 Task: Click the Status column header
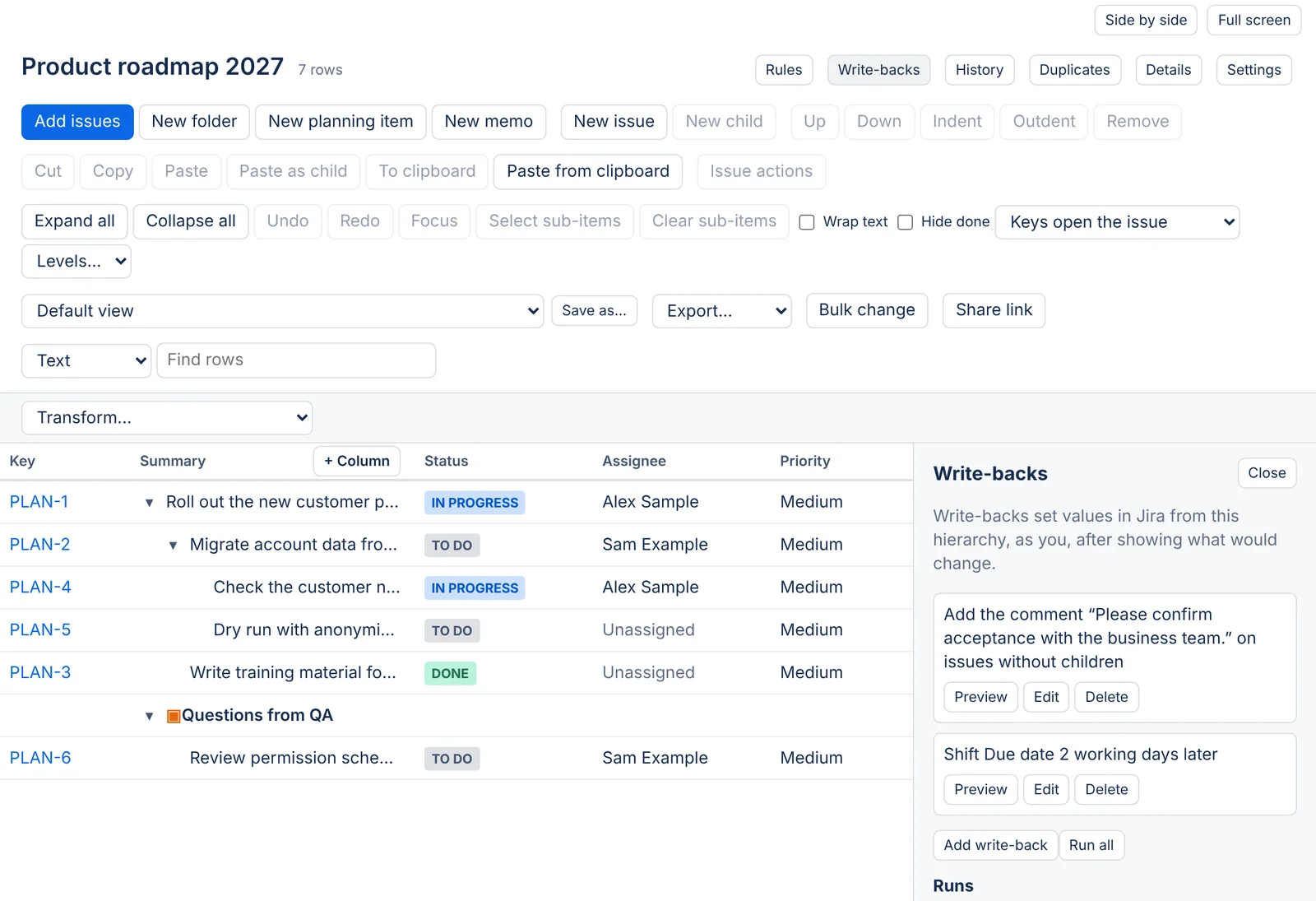(446, 462)
